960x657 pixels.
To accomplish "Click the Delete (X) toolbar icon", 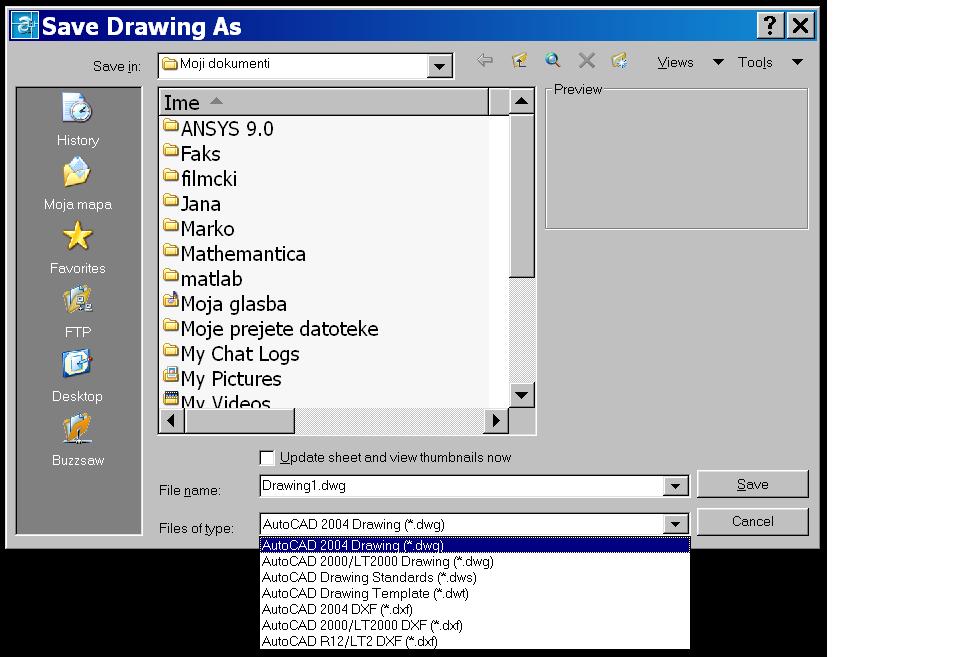I will (587, 60).
